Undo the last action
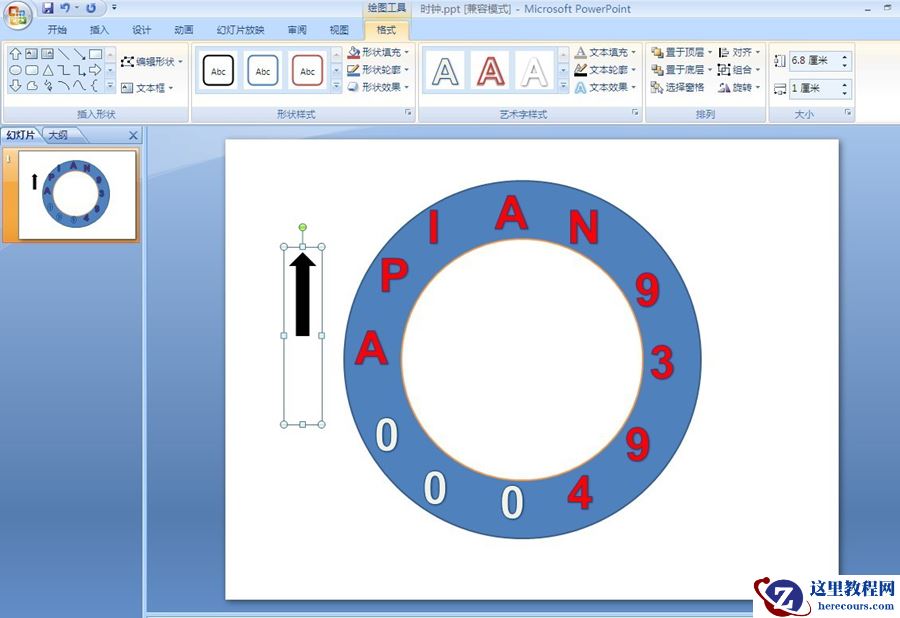Screen dimensions: 900x618 tap(65, 8)
